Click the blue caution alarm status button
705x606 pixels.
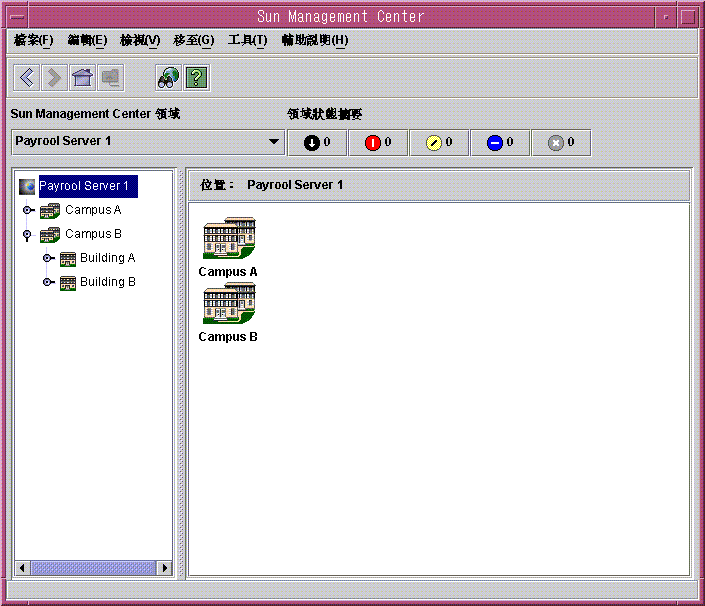click(x=500, y=143)
